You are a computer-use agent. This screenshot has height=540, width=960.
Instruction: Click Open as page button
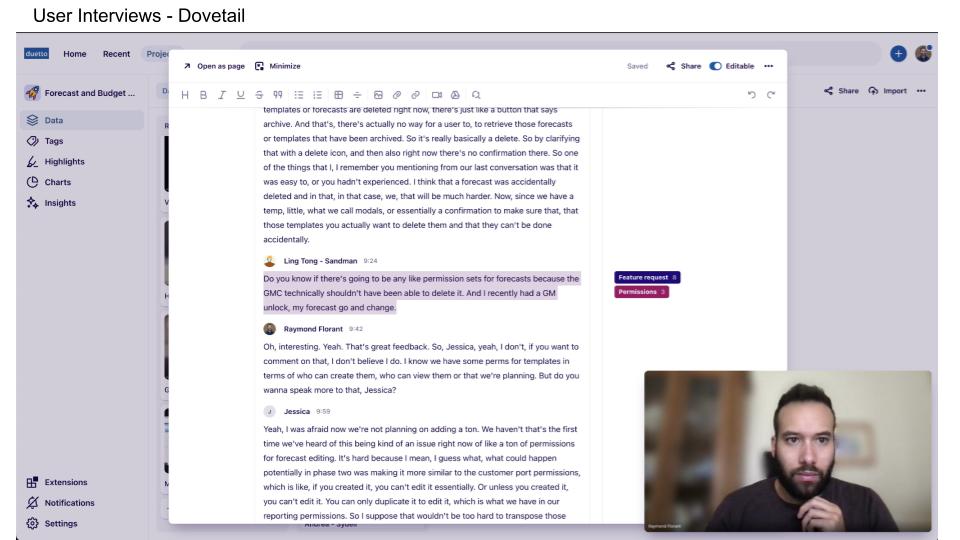(213, 66)
